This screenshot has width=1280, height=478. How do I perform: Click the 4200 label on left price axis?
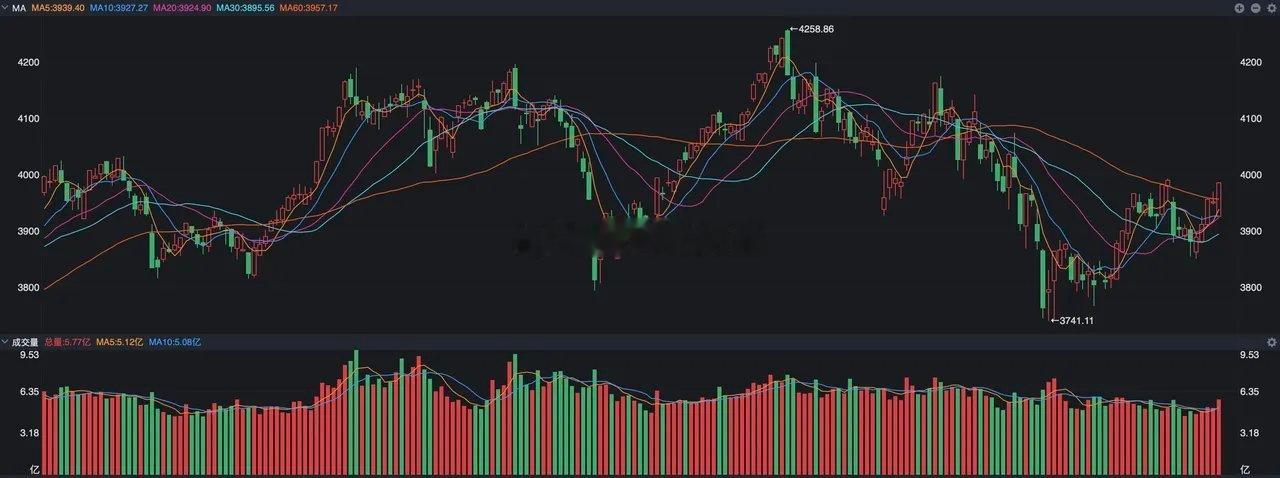click(x=28, y=62)
